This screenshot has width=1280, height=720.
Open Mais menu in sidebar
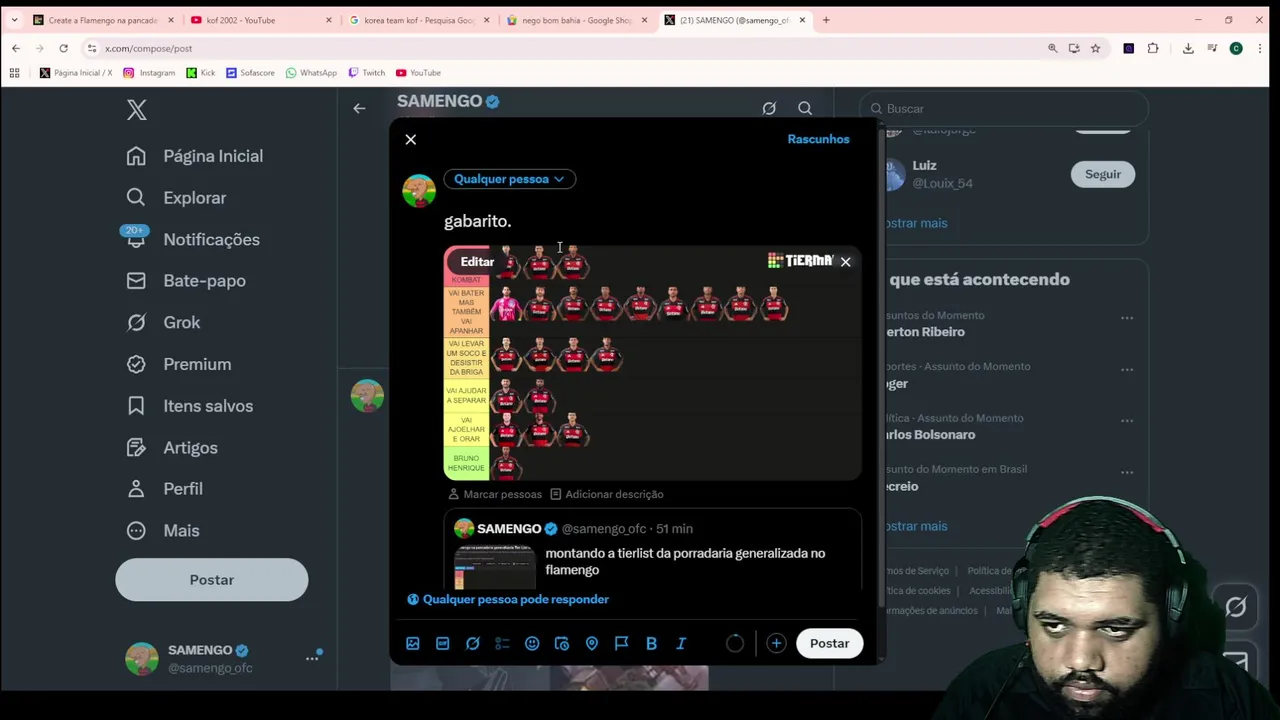coord(163,530)
